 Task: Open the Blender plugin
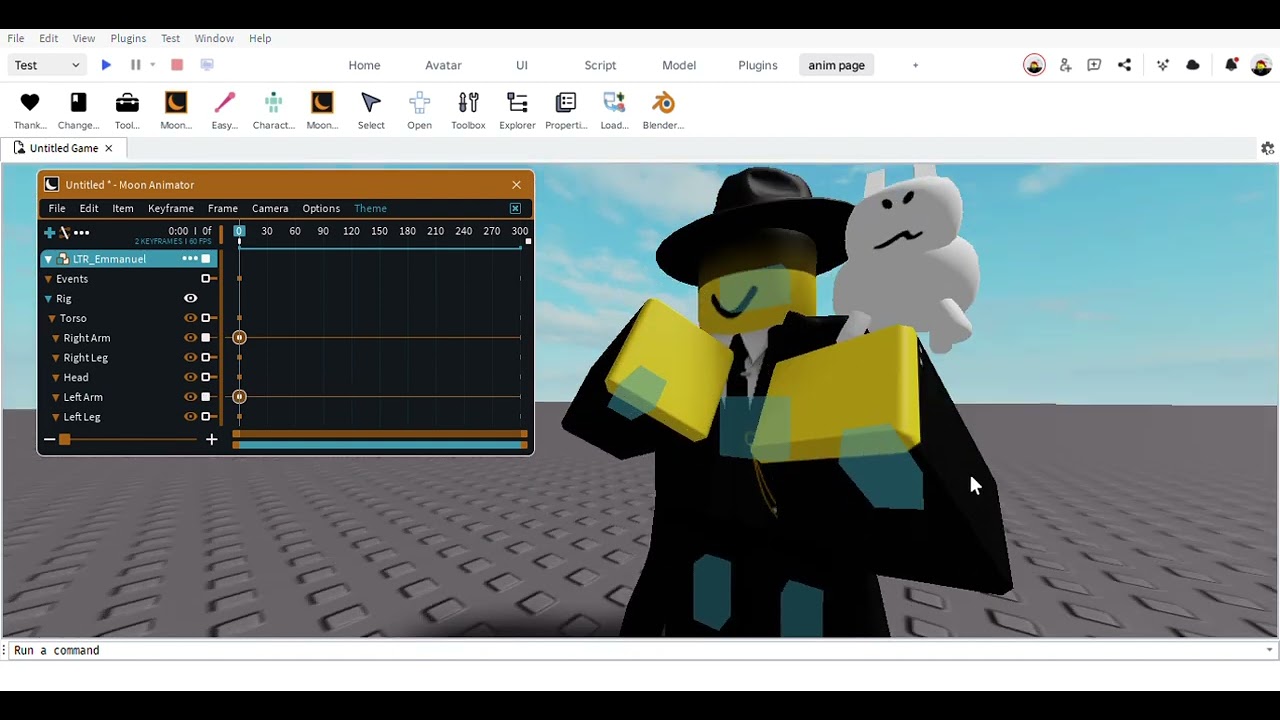point(663,103)
